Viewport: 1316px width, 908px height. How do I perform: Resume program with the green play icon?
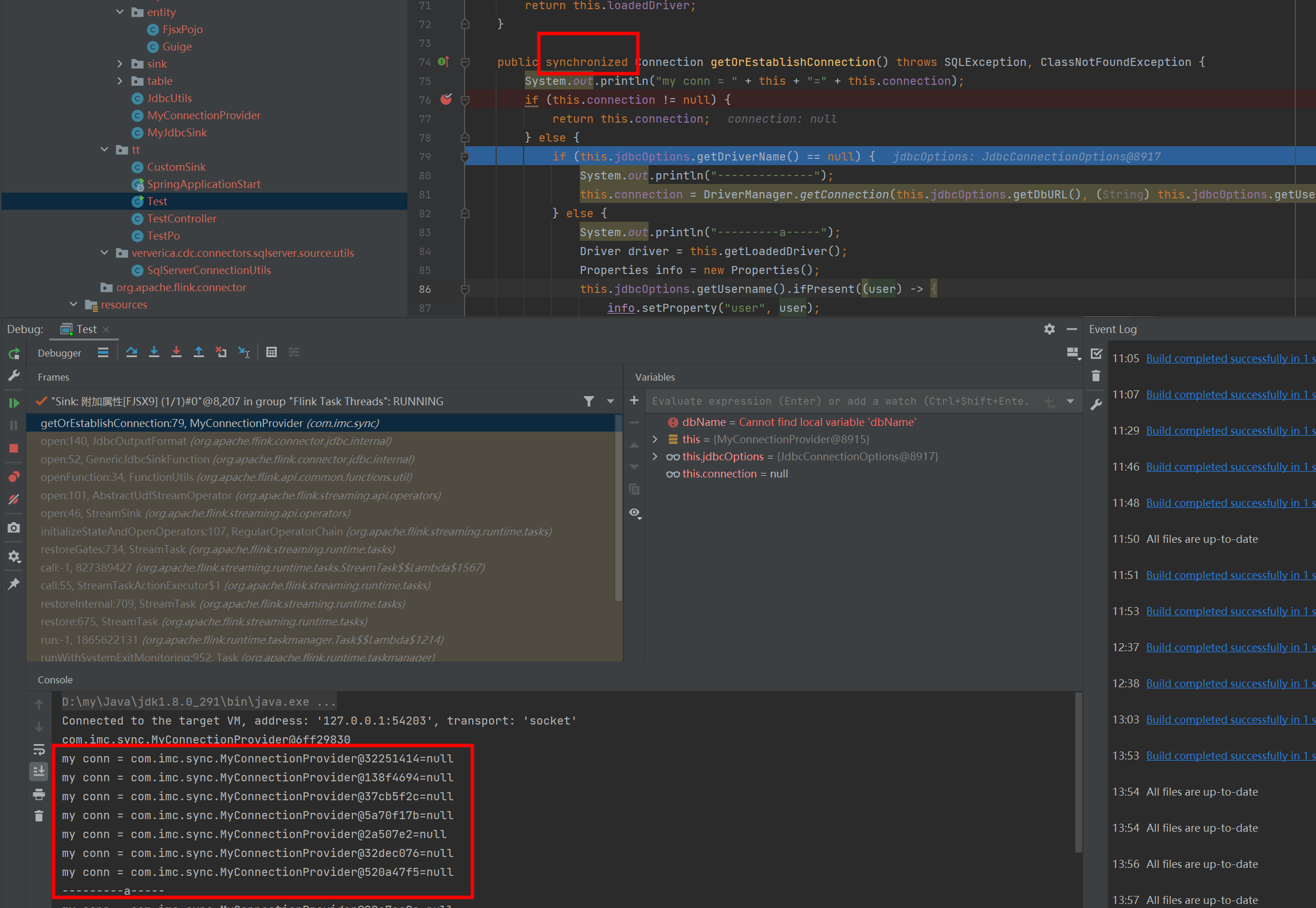[x=14, y=403]
